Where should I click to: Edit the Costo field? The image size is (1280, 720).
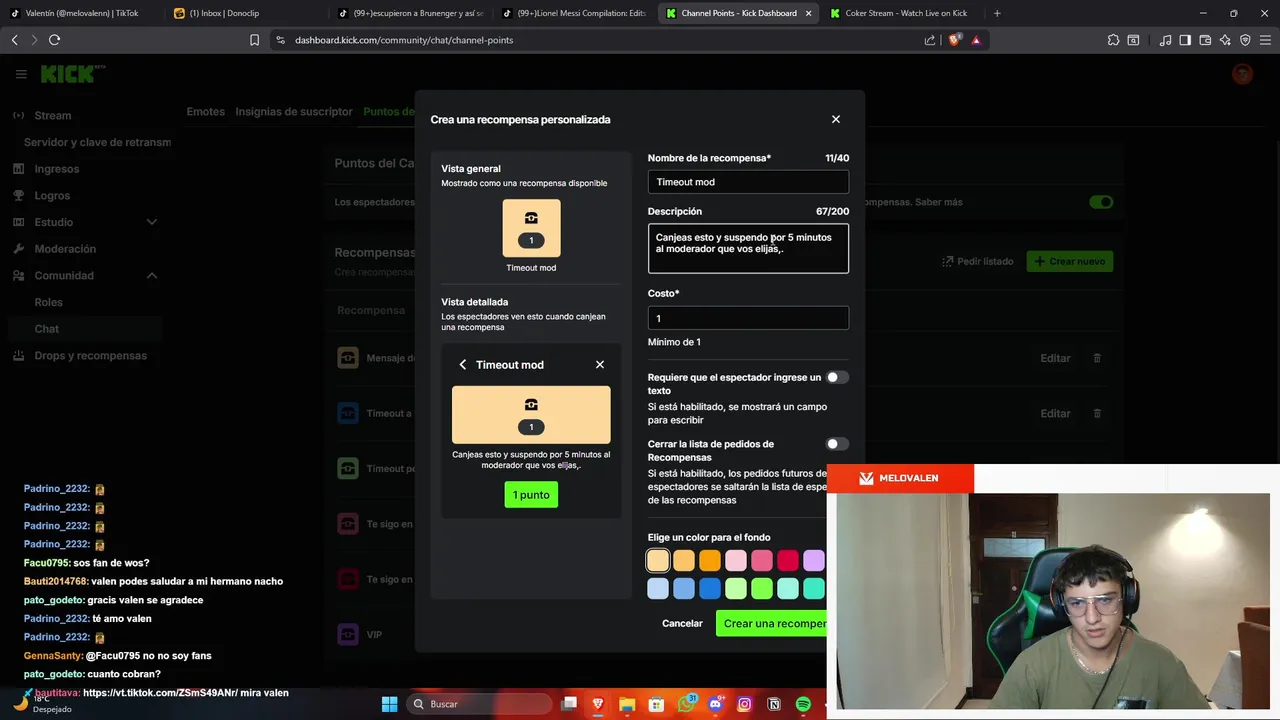748,318
